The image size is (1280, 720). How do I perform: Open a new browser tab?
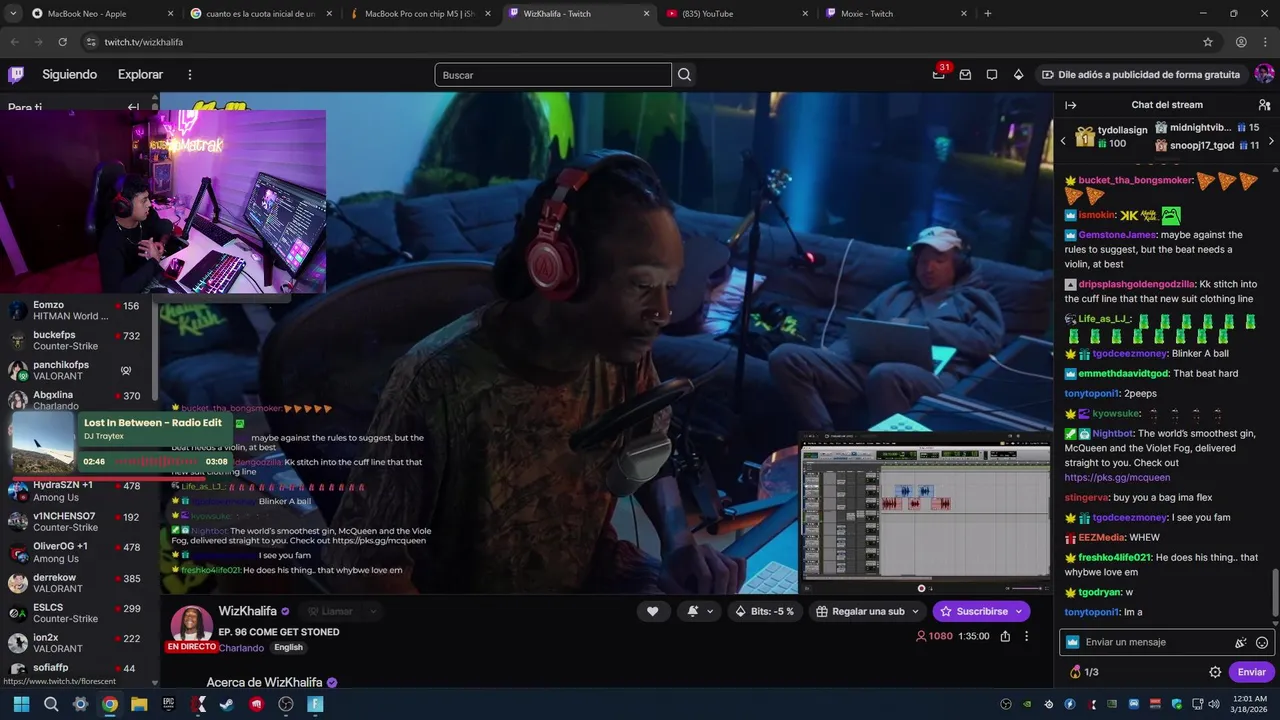coord(988,14)
